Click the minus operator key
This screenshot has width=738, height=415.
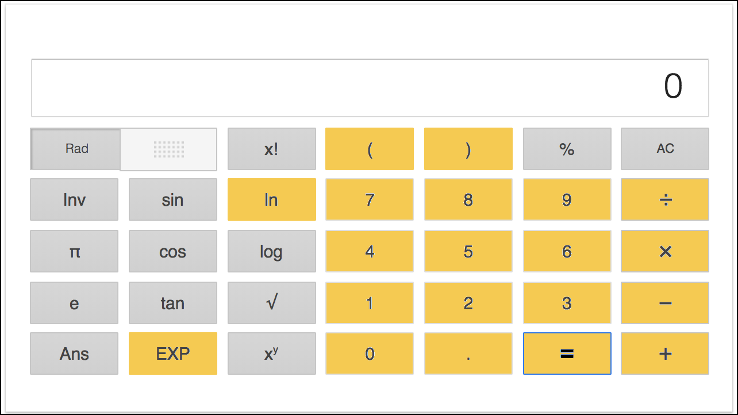665,303
